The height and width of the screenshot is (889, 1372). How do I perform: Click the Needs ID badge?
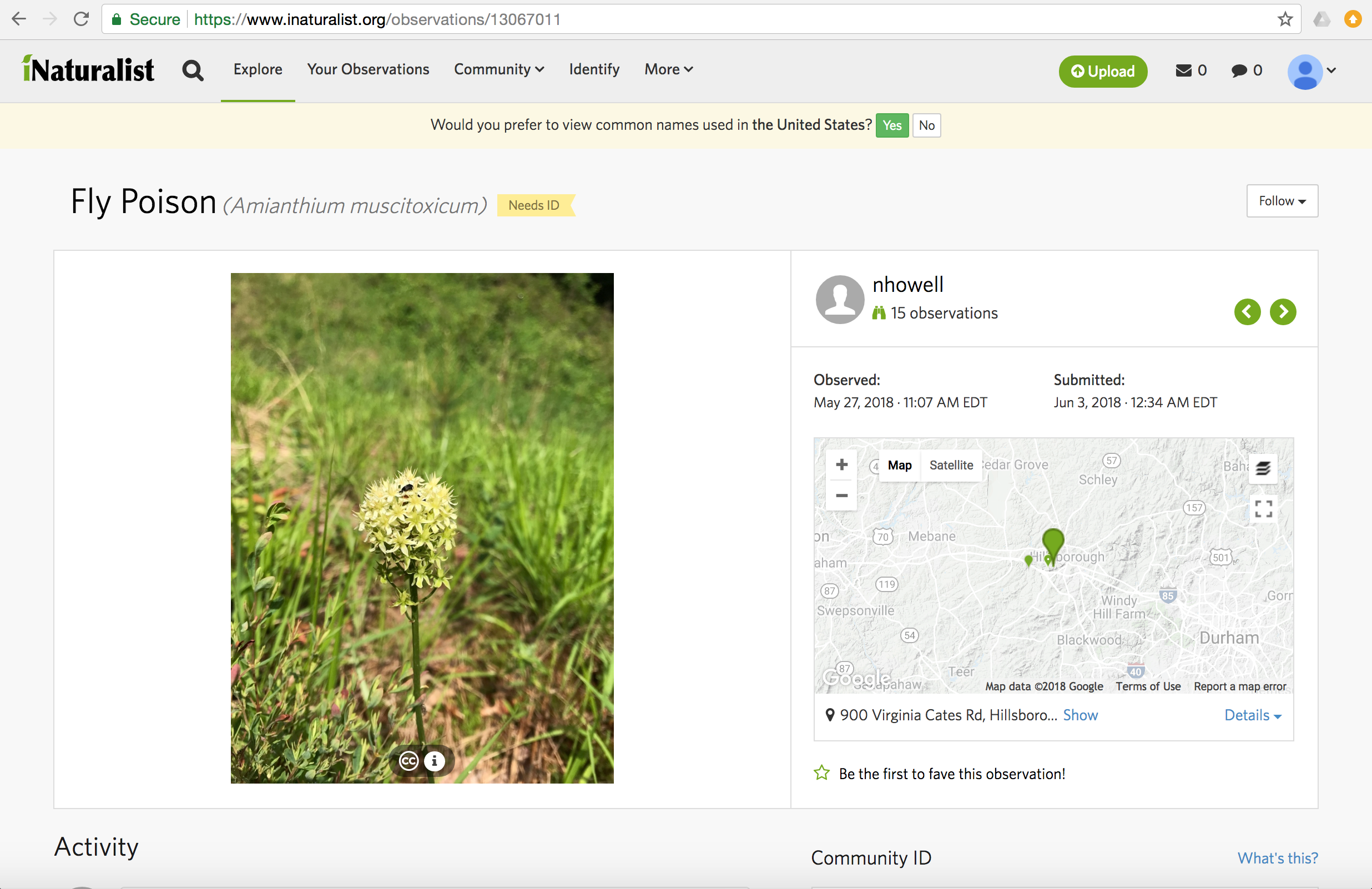[x=535, y=205]
